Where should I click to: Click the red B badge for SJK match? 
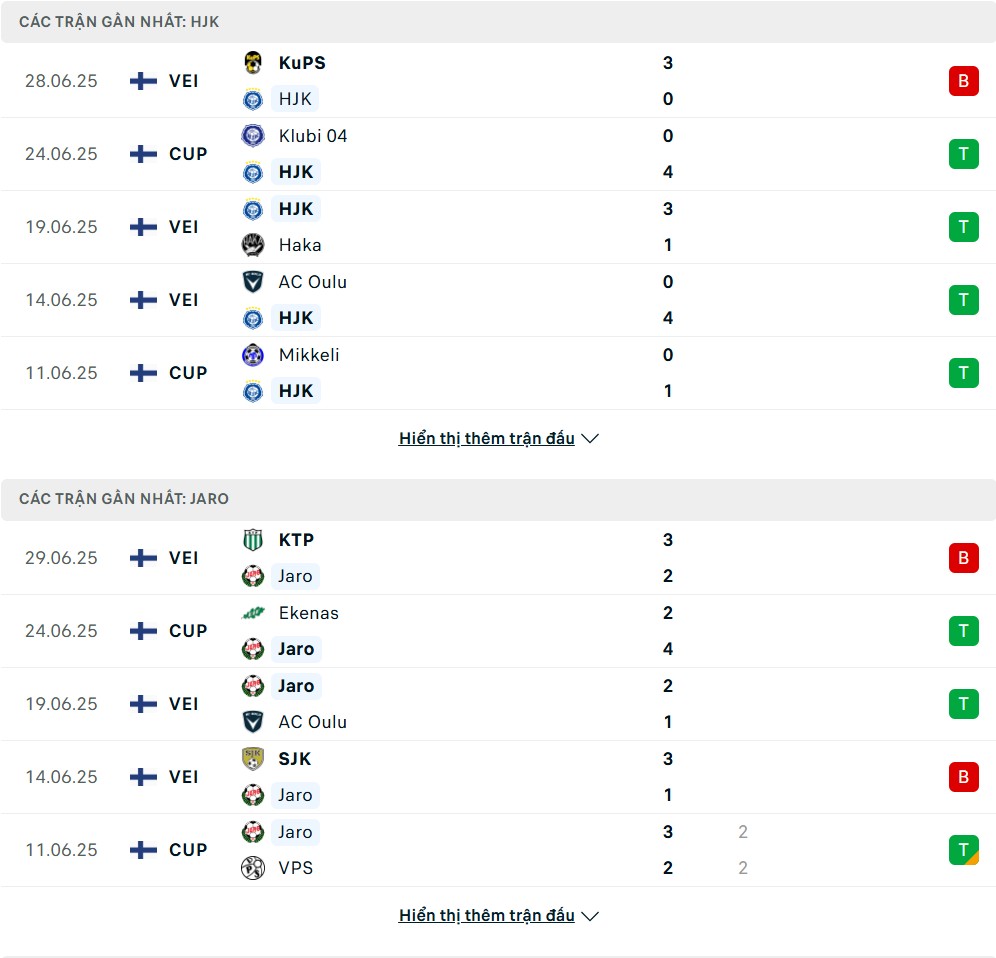964,777
